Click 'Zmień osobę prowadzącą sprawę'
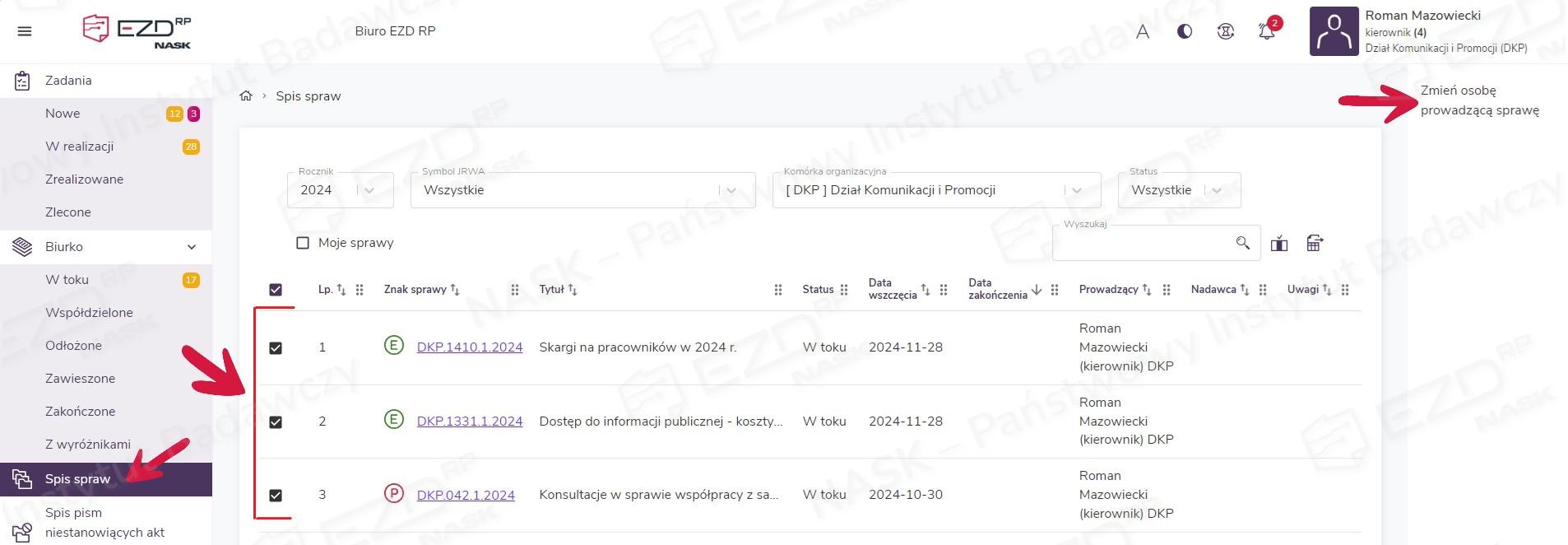The height and width of the screenshot is (545, 1568). point(1479,100)
